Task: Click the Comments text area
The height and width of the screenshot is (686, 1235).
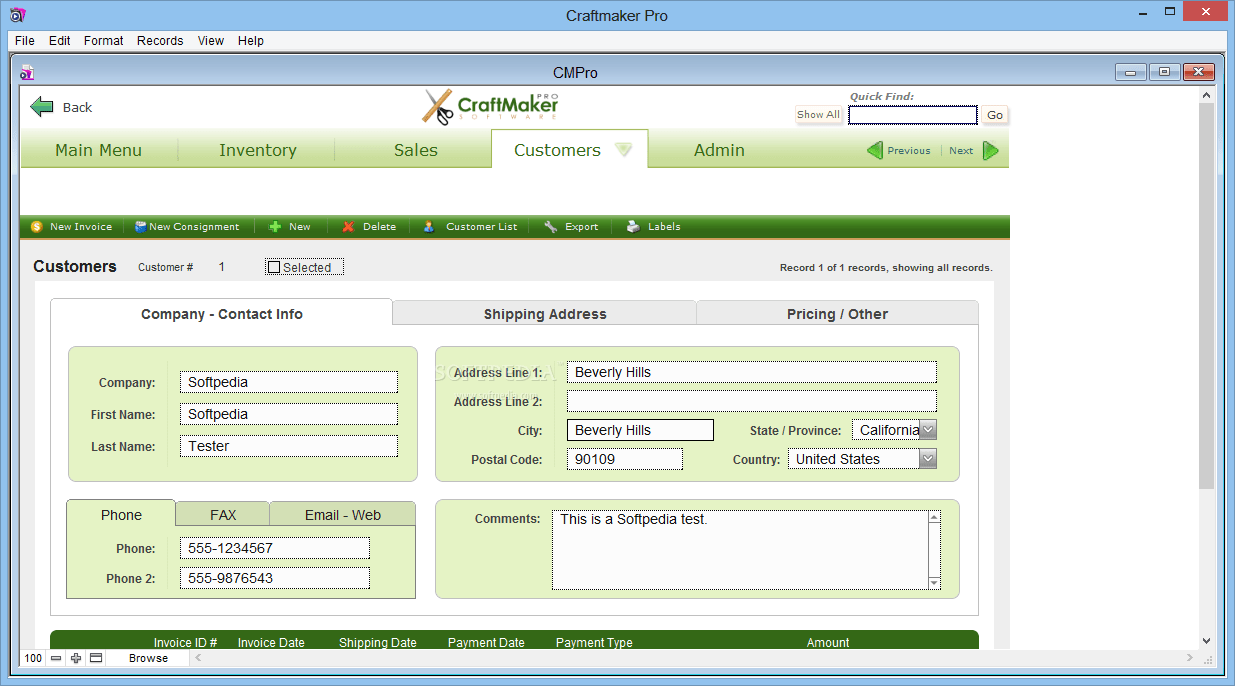Action: click(x=740, y=550)
